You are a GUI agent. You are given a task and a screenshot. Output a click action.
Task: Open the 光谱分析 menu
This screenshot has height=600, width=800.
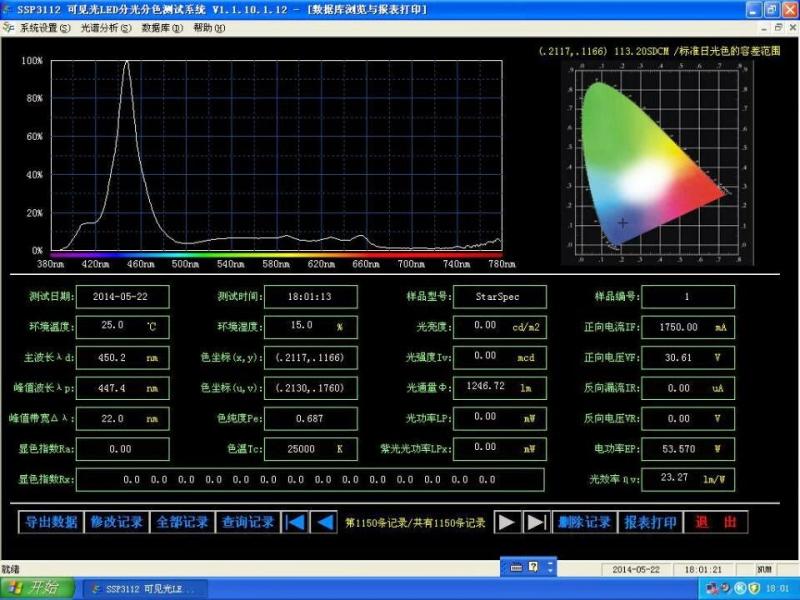[105, 28]
